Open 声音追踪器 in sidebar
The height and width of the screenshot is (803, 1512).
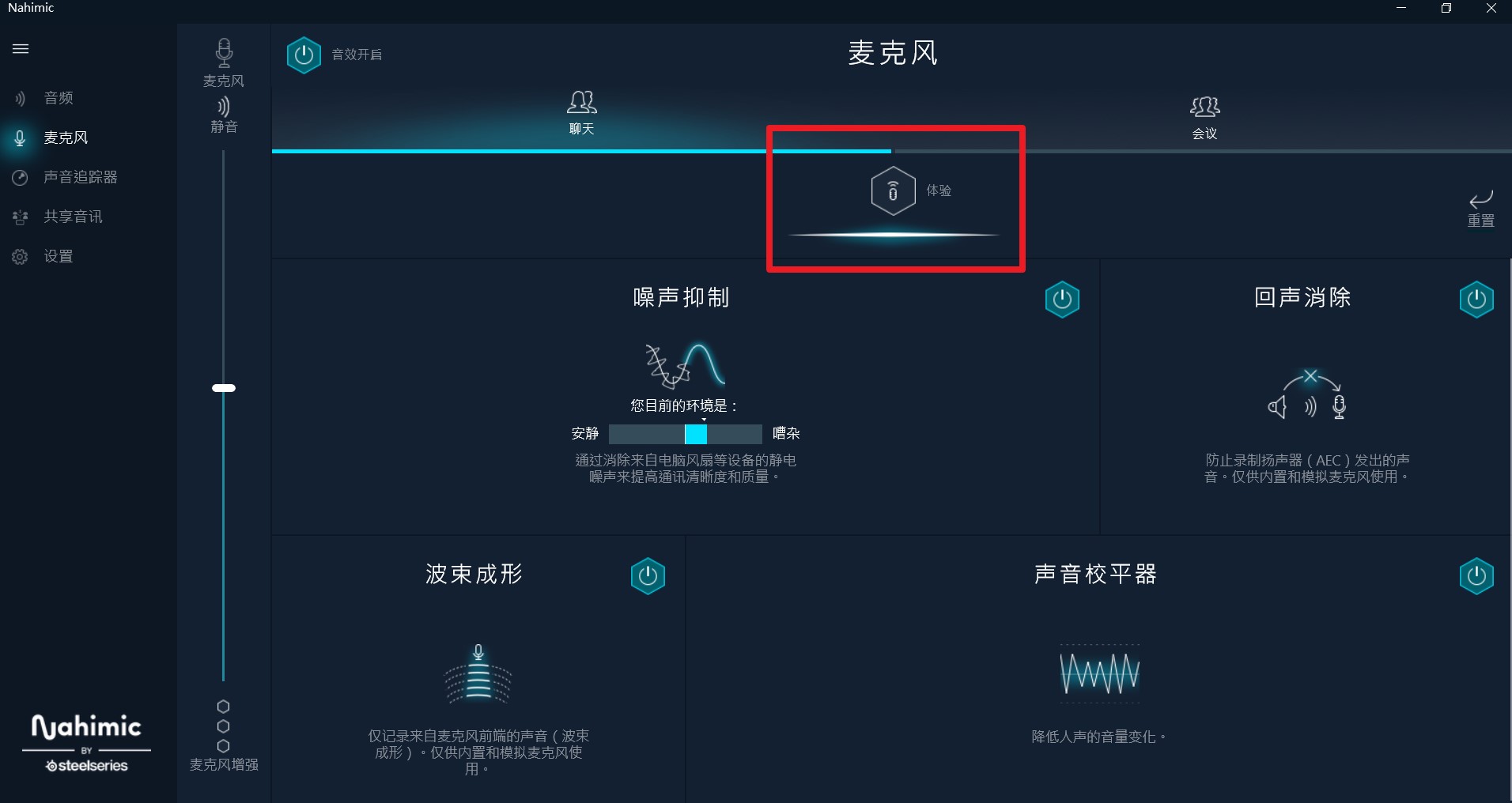pyautogui.click(x=81, y=177)
